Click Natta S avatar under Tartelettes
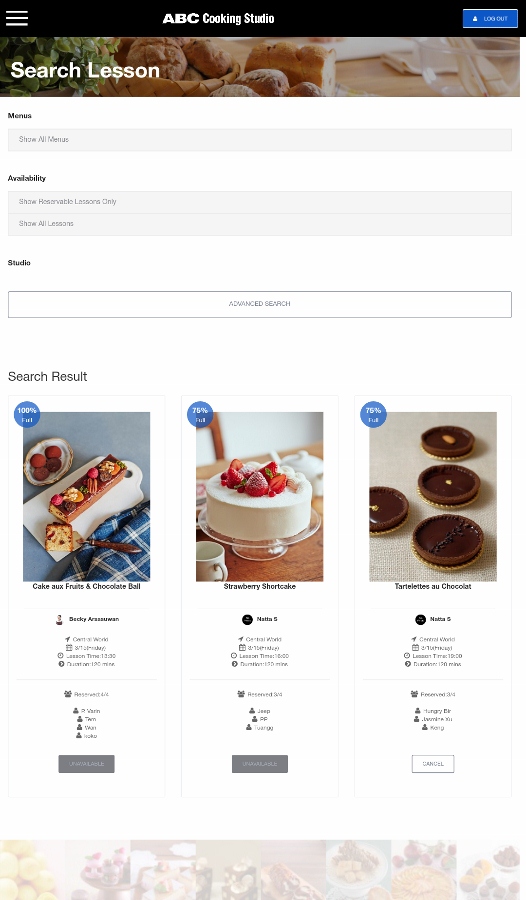 tap(420, 619)
